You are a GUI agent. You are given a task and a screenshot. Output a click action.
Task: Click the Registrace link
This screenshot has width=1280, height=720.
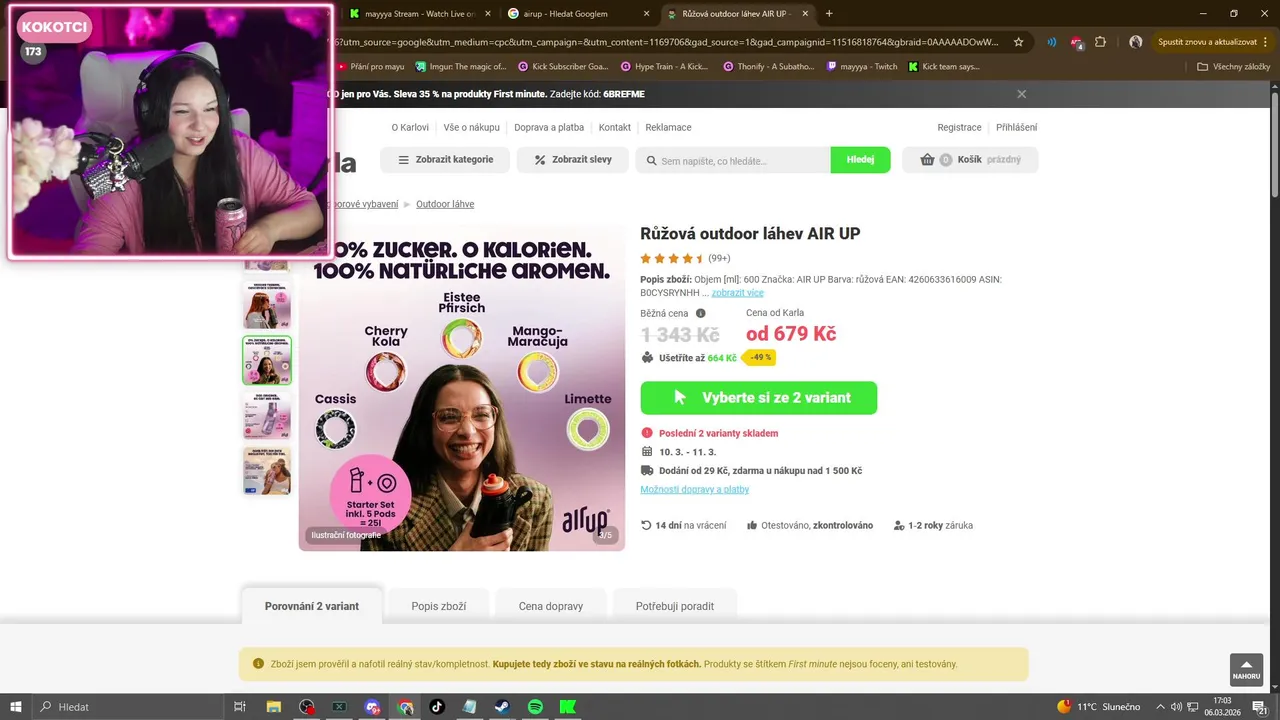(x=959, y=127)
